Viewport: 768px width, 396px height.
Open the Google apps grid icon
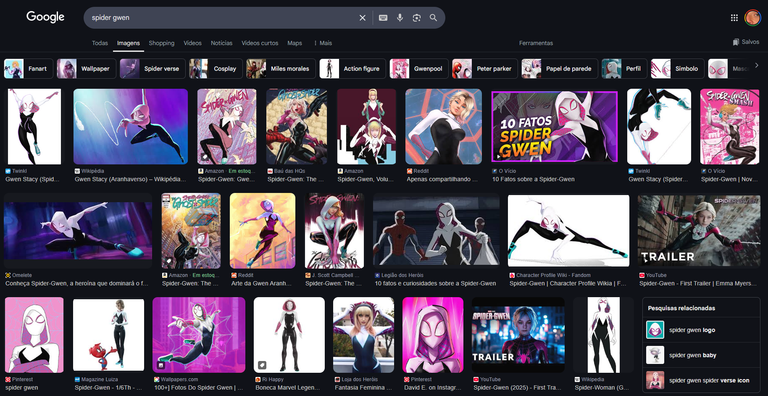[734, 18]
